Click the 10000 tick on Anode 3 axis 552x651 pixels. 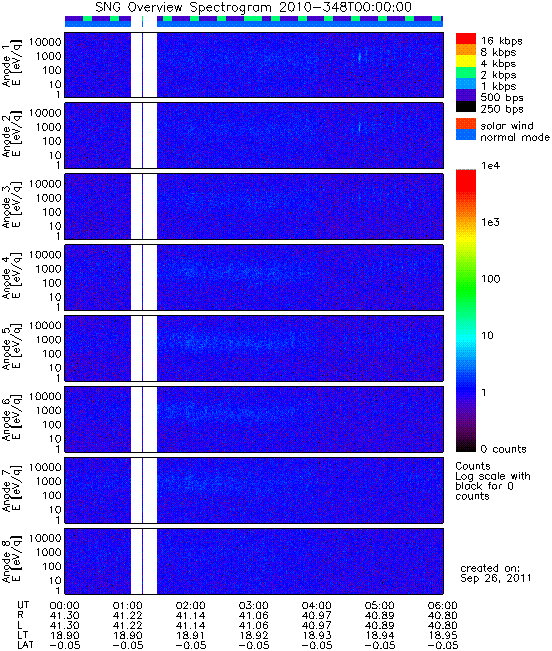pos(45,184)
